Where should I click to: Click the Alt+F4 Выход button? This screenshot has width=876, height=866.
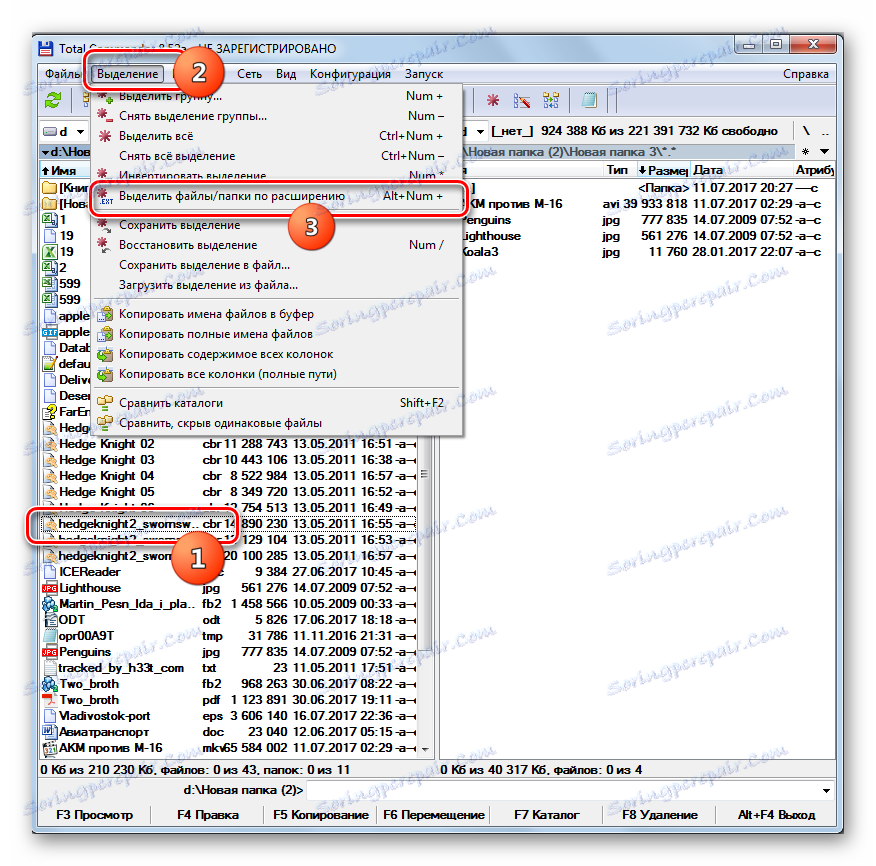click(776, 815)
